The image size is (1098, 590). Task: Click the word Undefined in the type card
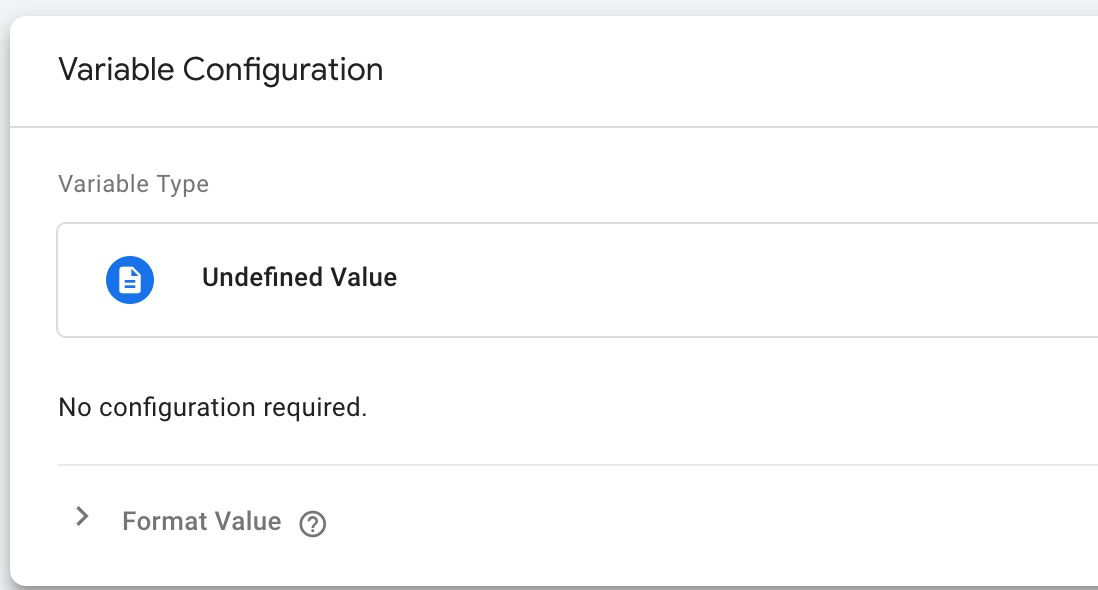pyautogui.click(x=263, y=277)
